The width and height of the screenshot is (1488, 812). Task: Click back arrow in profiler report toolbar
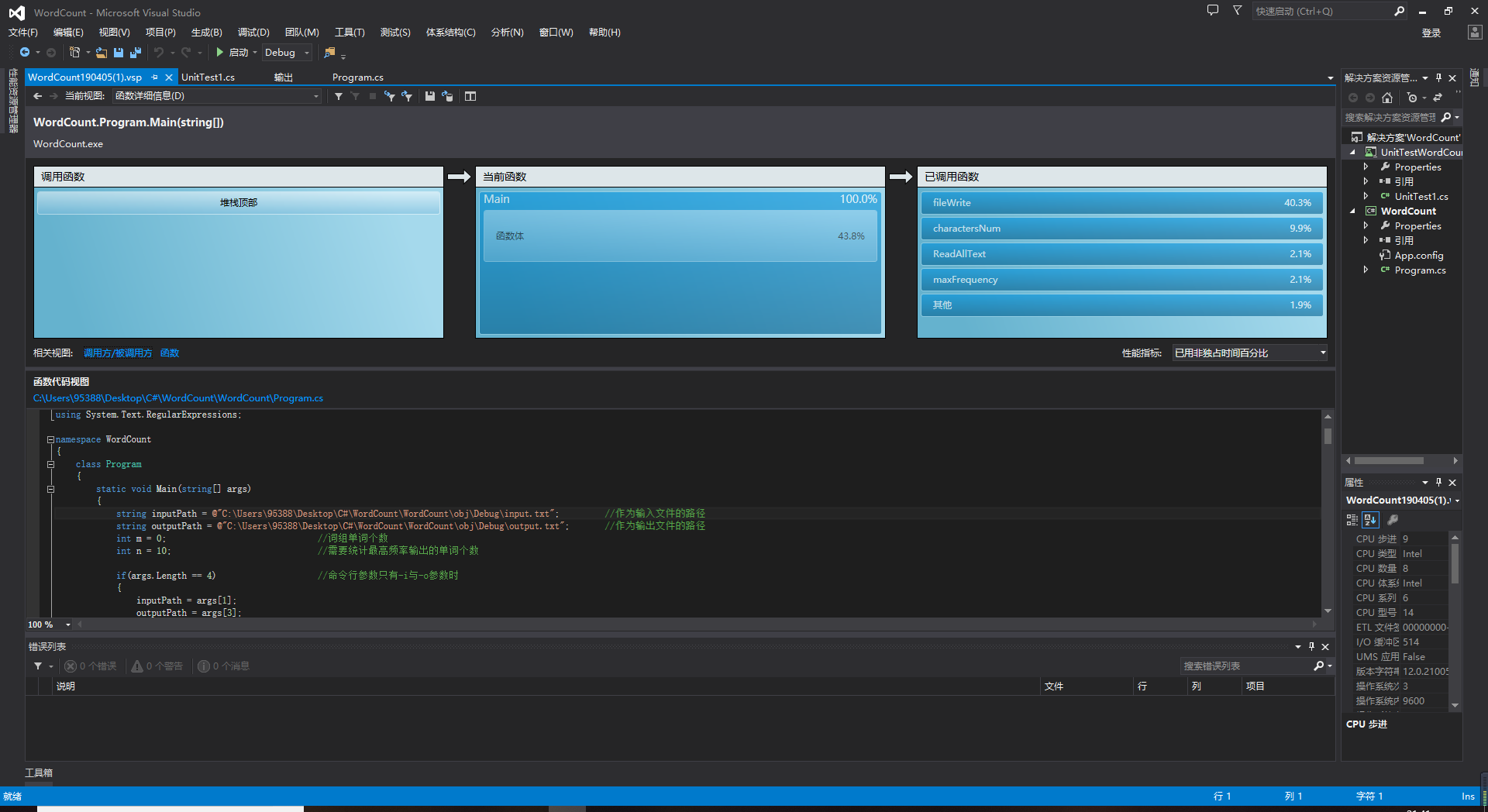coord(37,96)
